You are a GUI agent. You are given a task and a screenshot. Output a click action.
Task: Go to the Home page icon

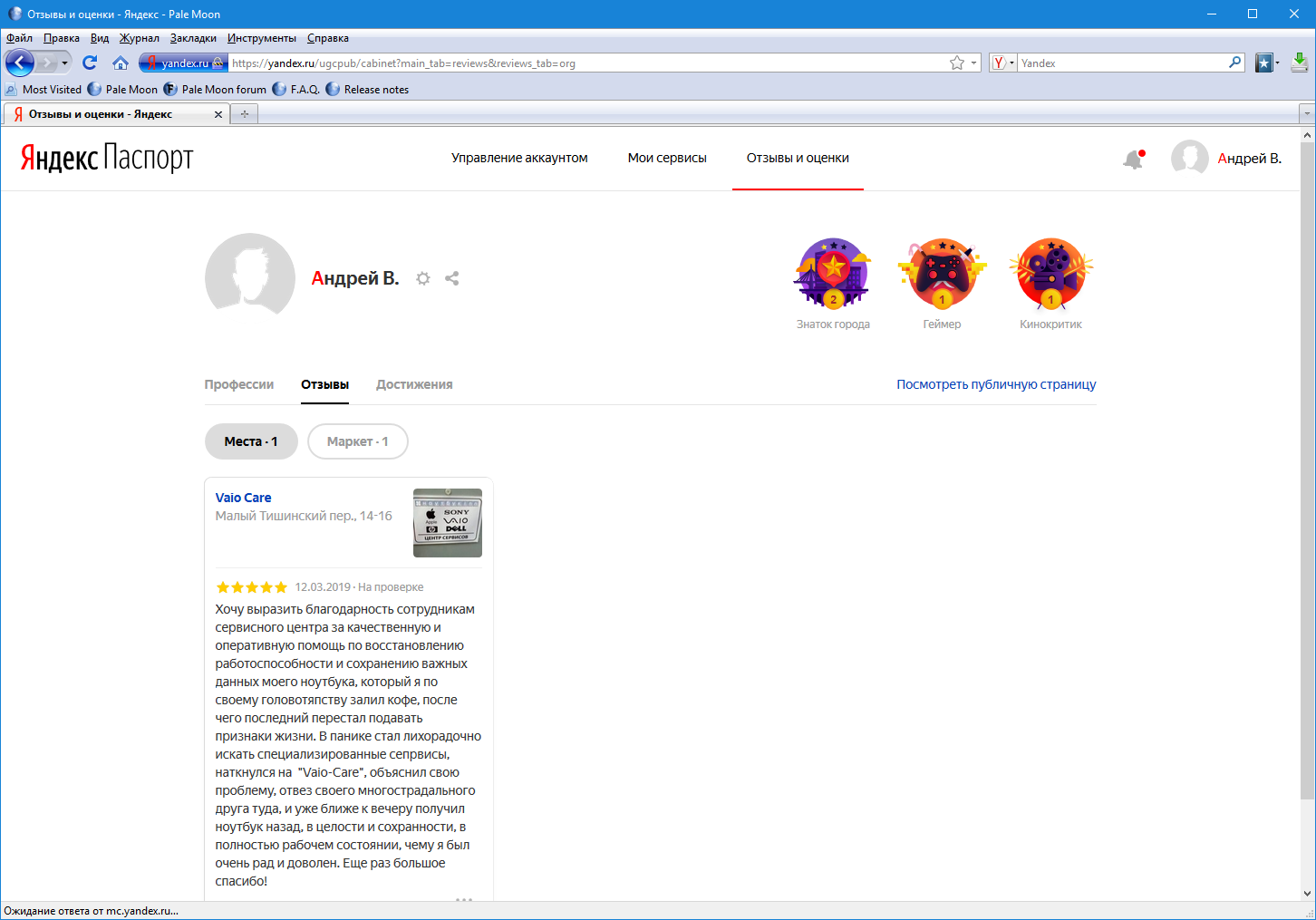120,63
